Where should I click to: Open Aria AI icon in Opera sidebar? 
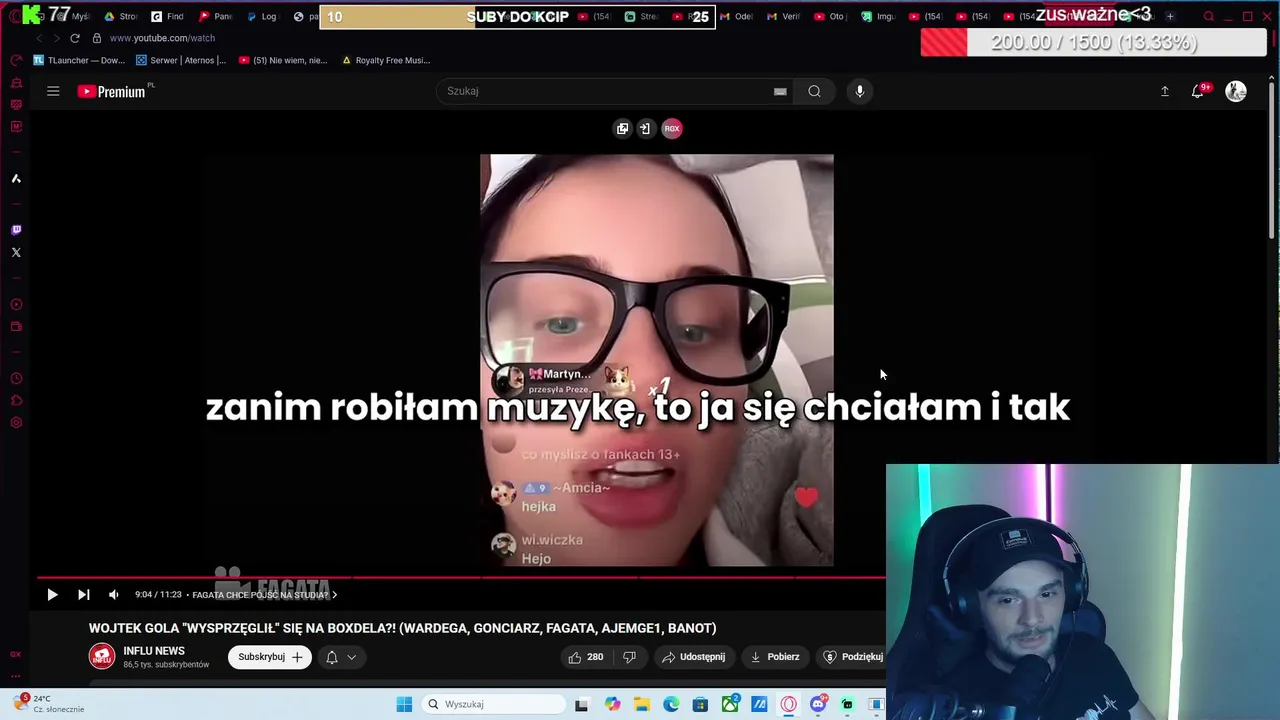[x=16, y=178]
